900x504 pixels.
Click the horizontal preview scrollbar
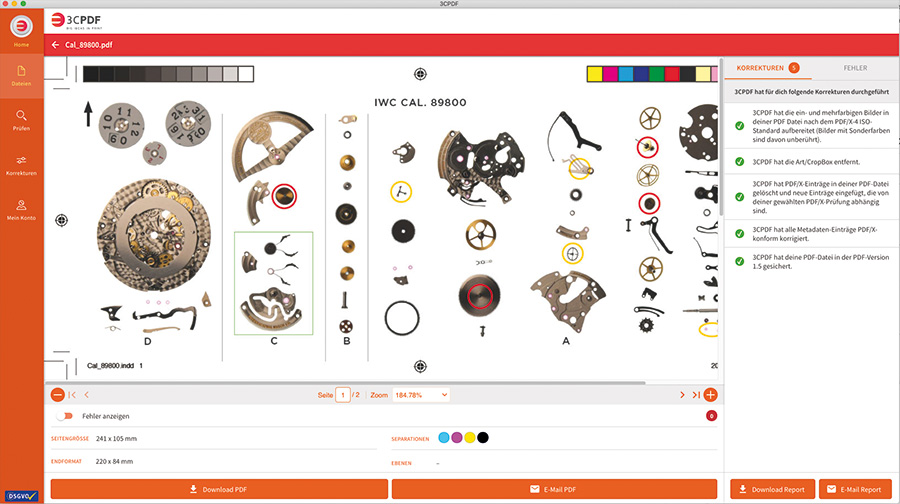tap(346, 382)
